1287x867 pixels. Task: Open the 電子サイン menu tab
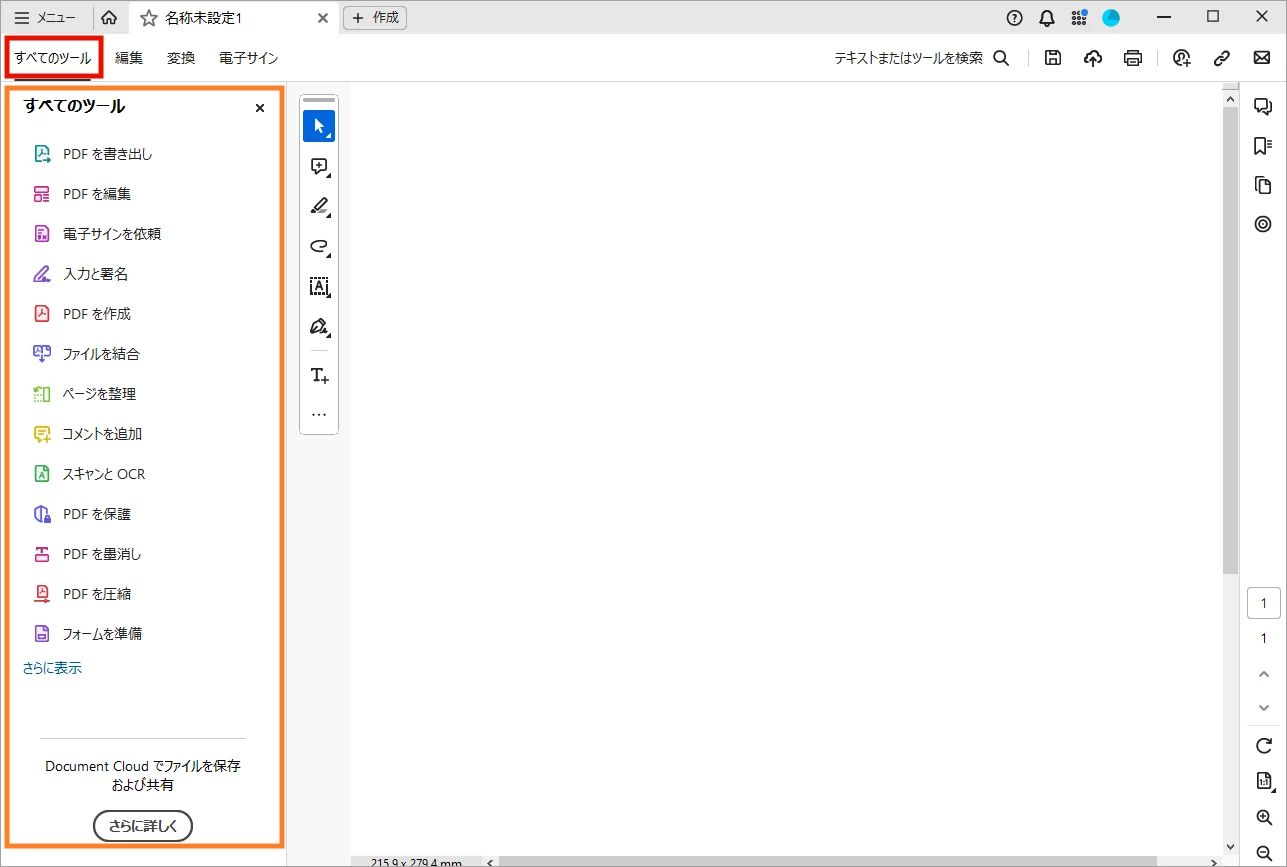(x=249, y=58)
